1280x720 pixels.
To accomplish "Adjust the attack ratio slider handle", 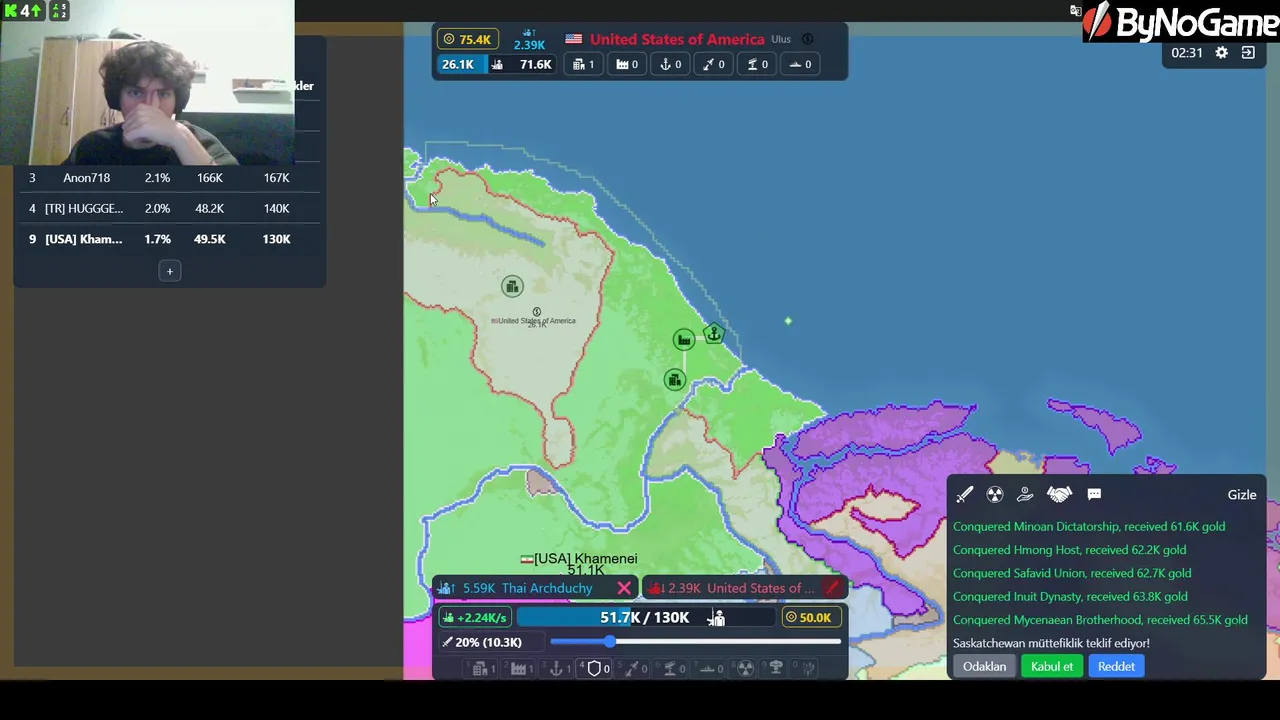I will (x=610, y=642).
